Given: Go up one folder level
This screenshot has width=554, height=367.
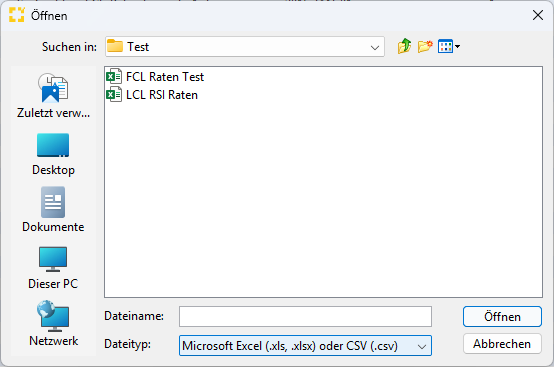Looking at the screenshot, I should (404, 46).
